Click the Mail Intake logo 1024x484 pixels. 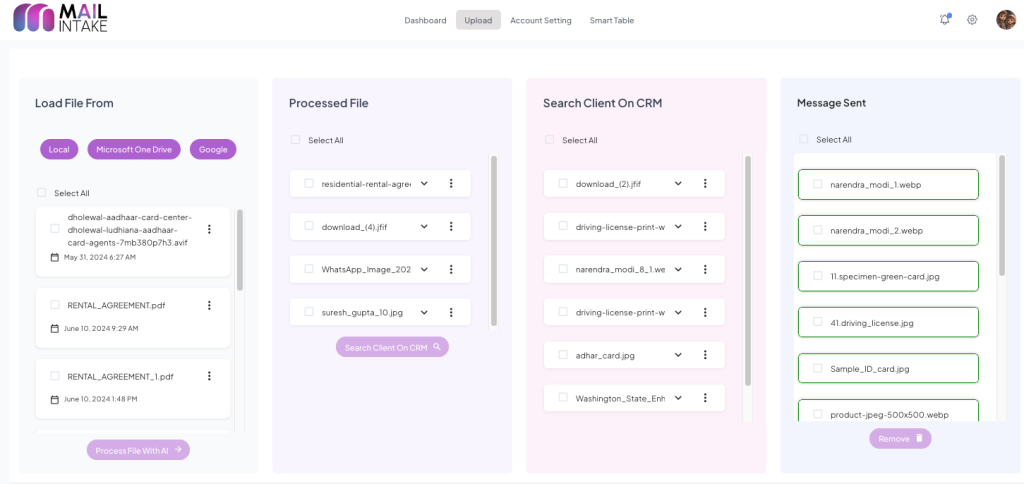tap(60, 20)
